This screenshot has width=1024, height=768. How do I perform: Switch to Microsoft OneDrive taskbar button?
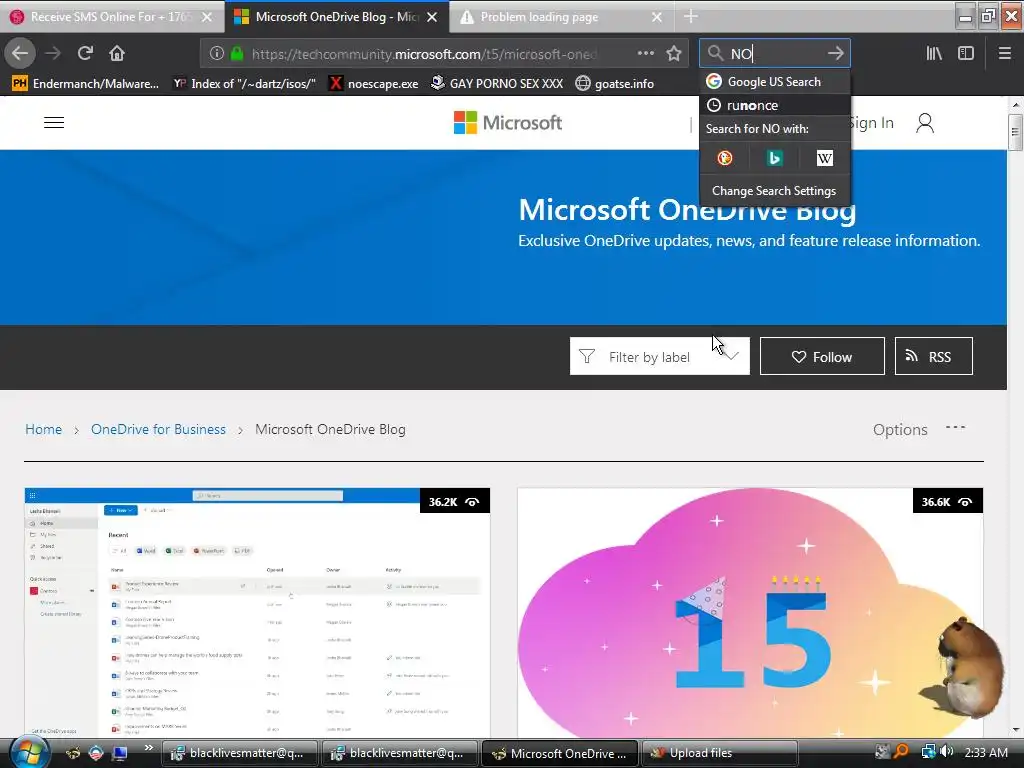coord(559,753)
